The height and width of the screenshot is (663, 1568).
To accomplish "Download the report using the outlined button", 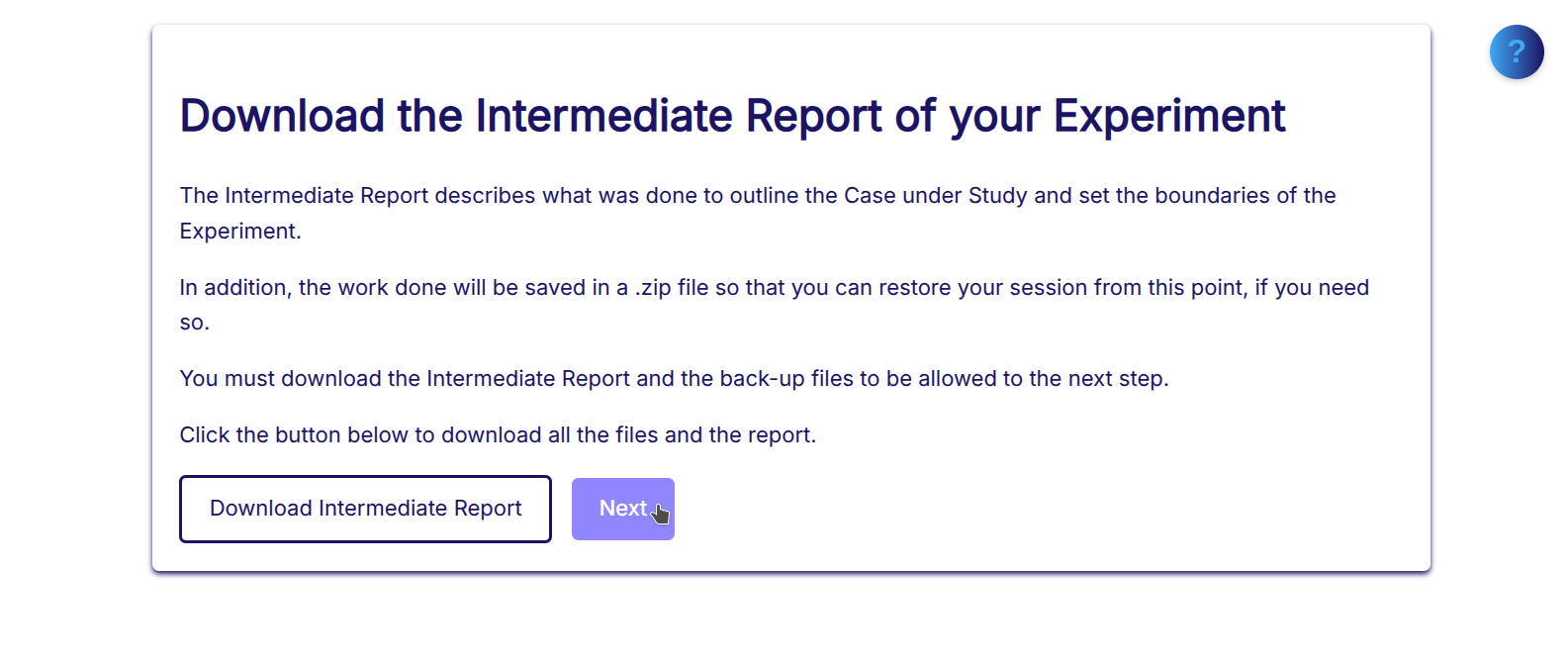I will click(365, 508).
